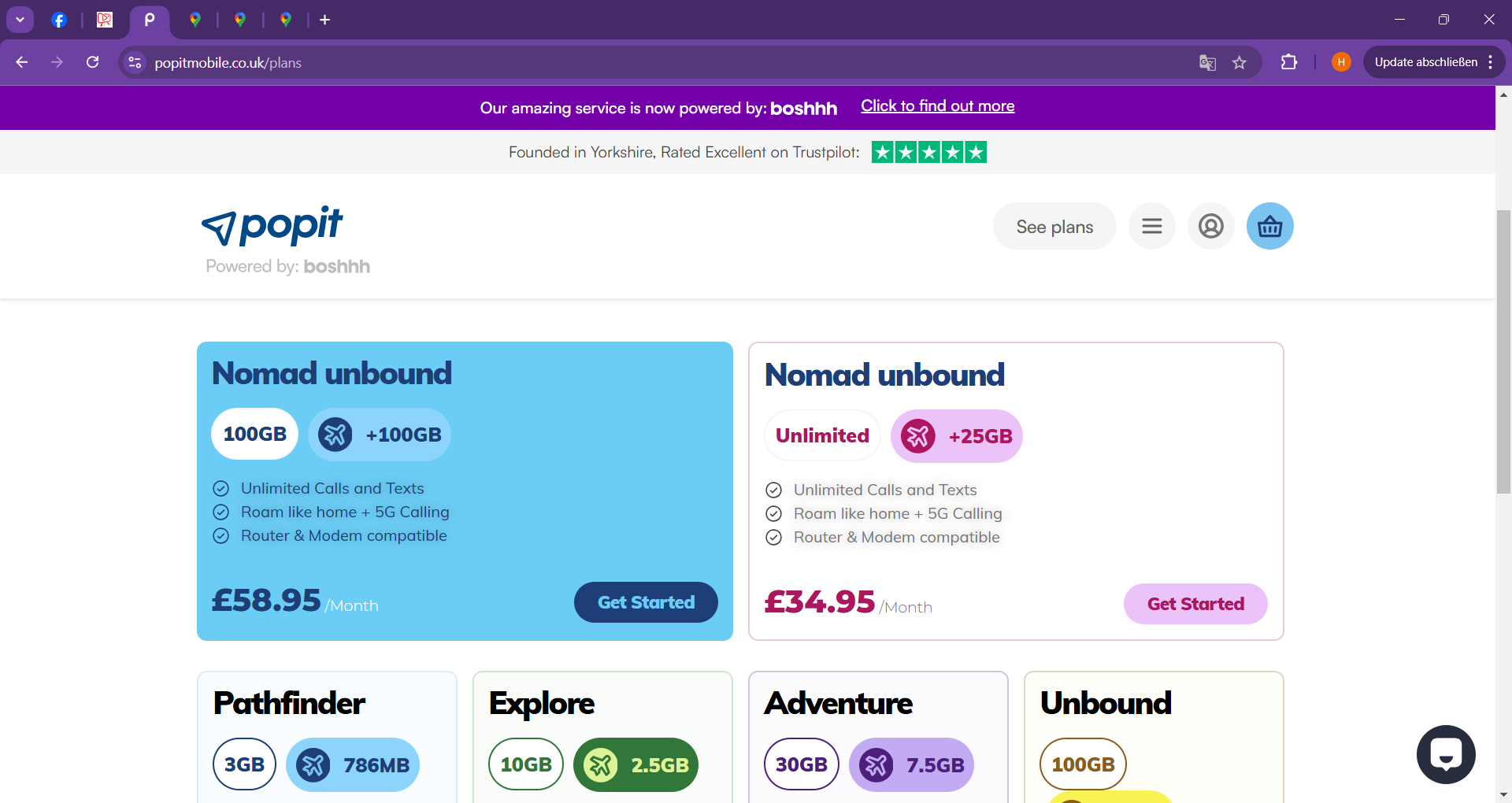Open the Chrome three-dot menu

[1491, 62]
